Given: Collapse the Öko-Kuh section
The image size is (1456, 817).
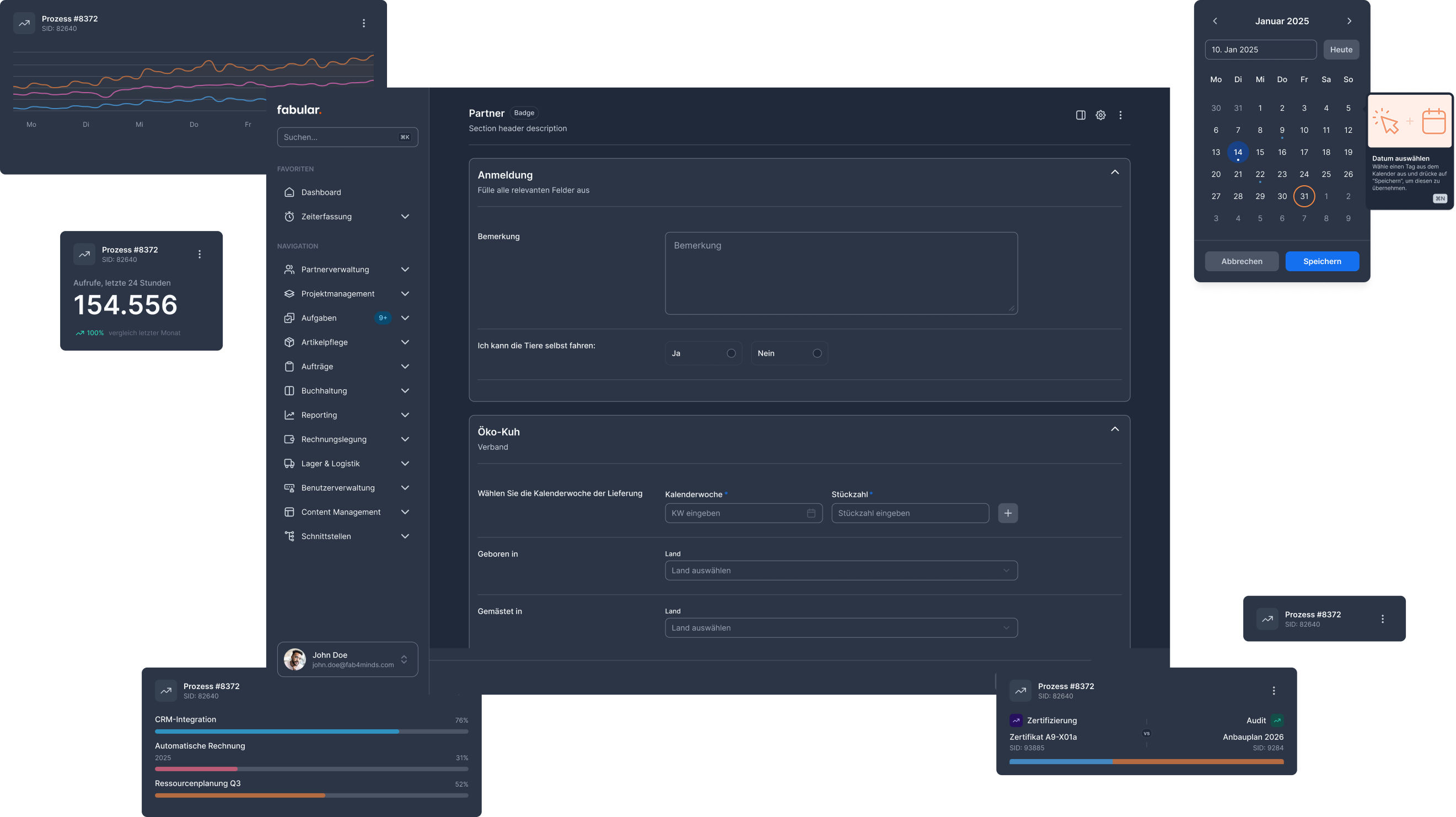Looking at the screenshot, I should tap(1114, 429).
